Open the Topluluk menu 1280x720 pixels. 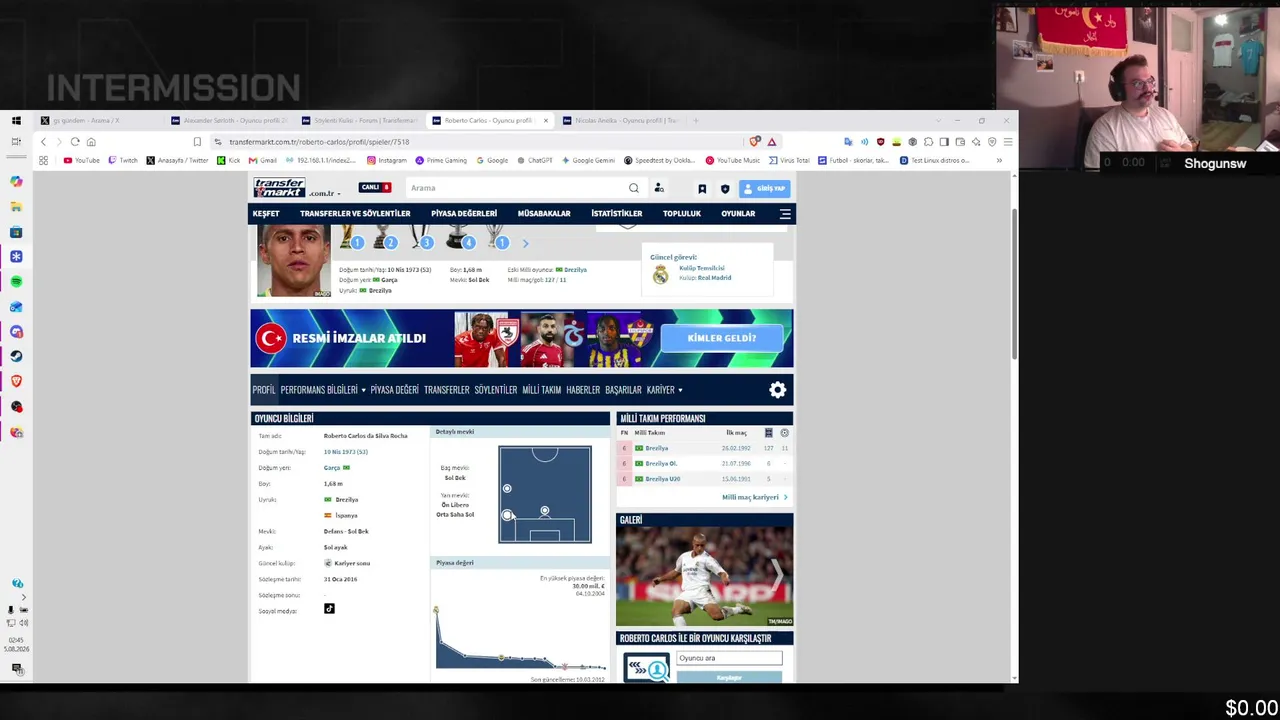tap(682, 213)
